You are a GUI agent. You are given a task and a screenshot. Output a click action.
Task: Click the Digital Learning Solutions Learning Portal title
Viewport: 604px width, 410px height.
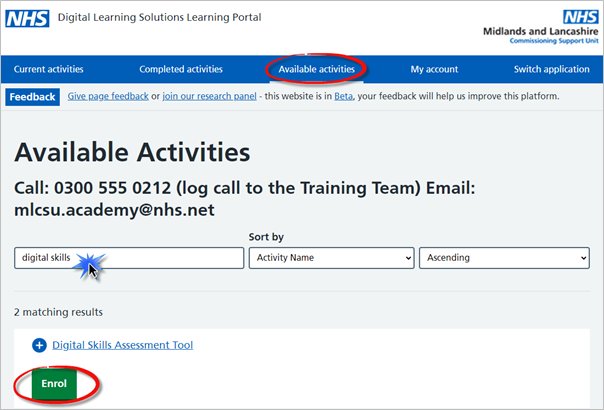pyautogui.click(x=159, y=17)
